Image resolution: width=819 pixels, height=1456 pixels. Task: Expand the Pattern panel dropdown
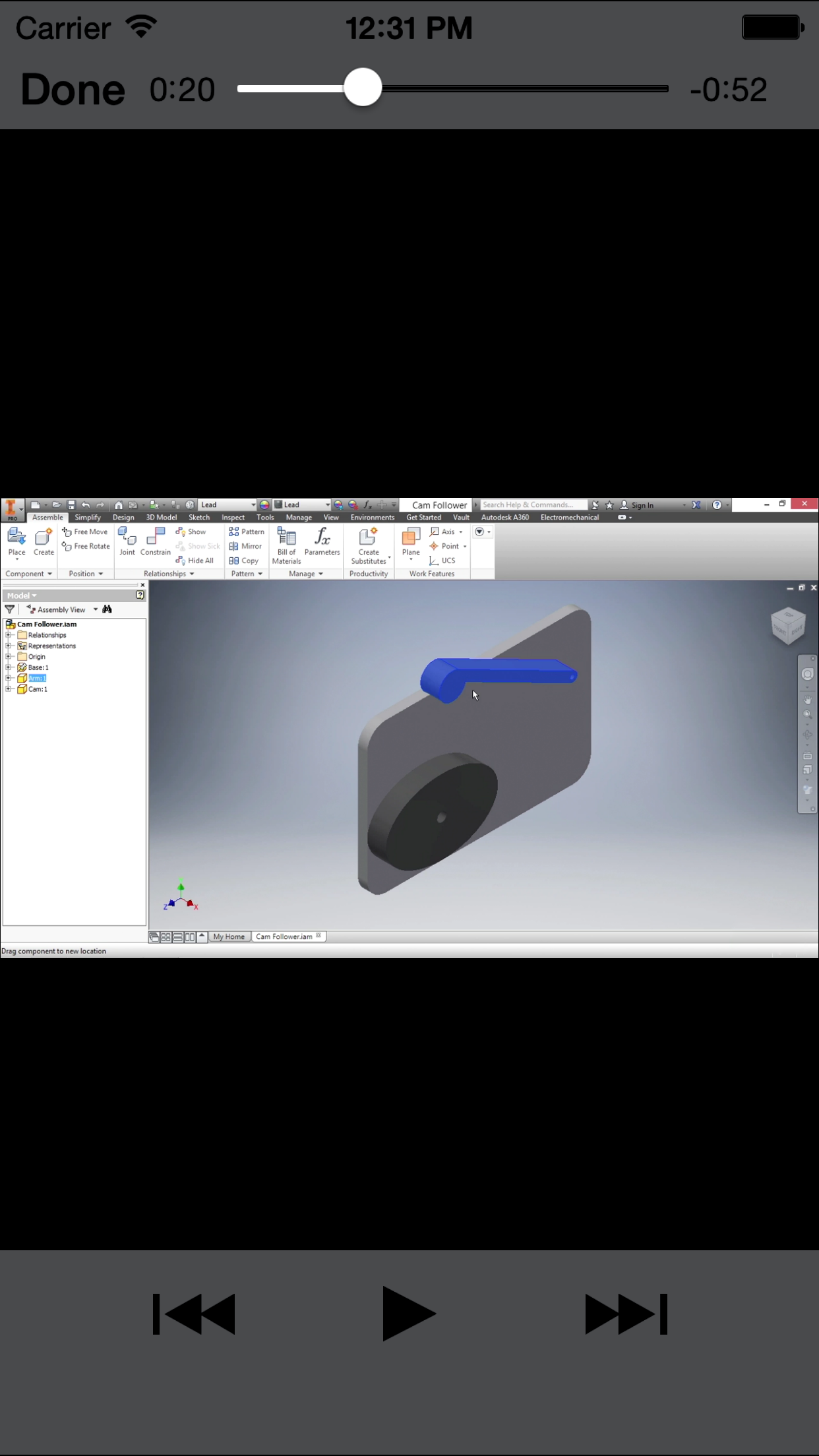coord(247,574)
